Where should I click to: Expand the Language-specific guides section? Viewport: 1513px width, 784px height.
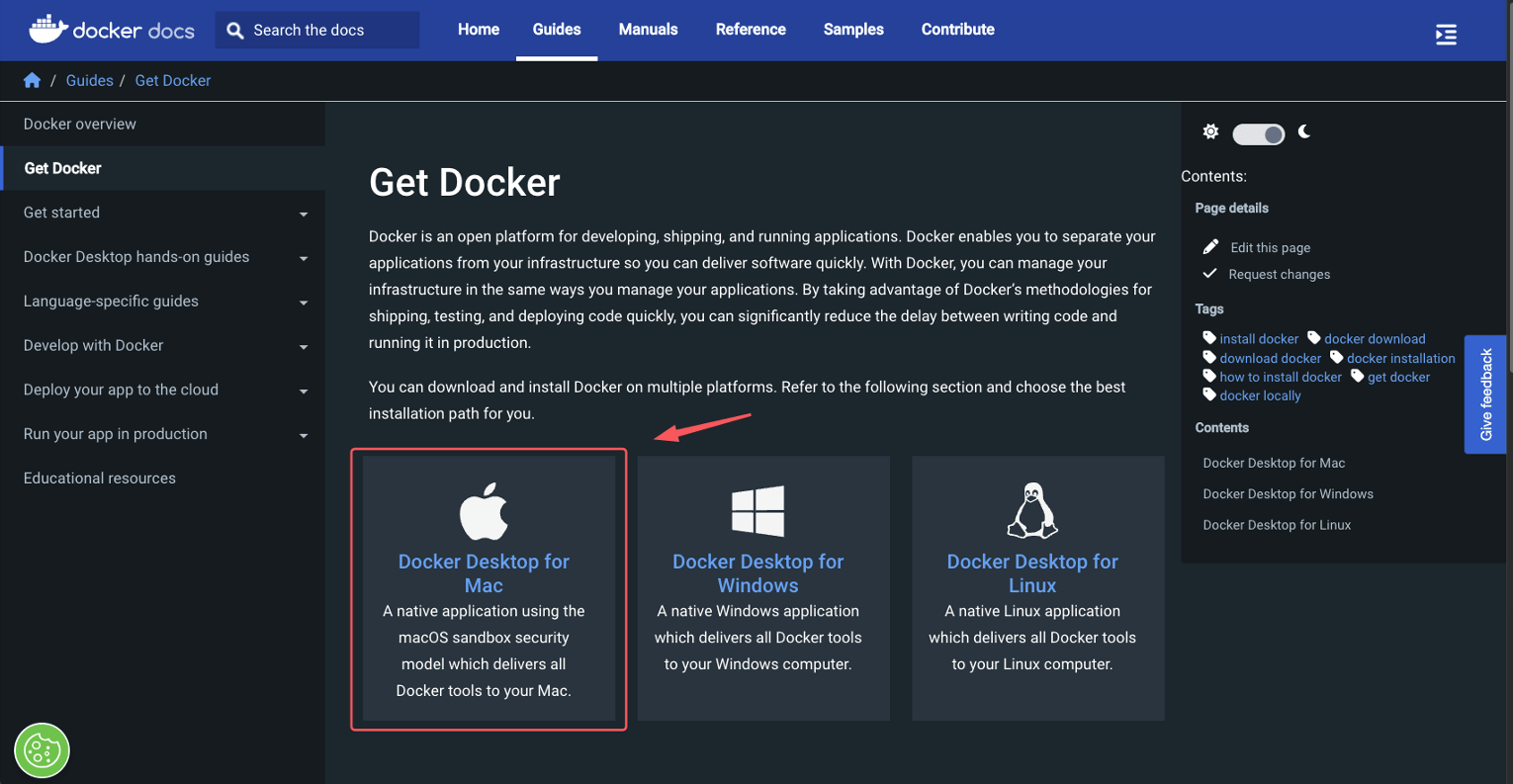tap(303, 302)
